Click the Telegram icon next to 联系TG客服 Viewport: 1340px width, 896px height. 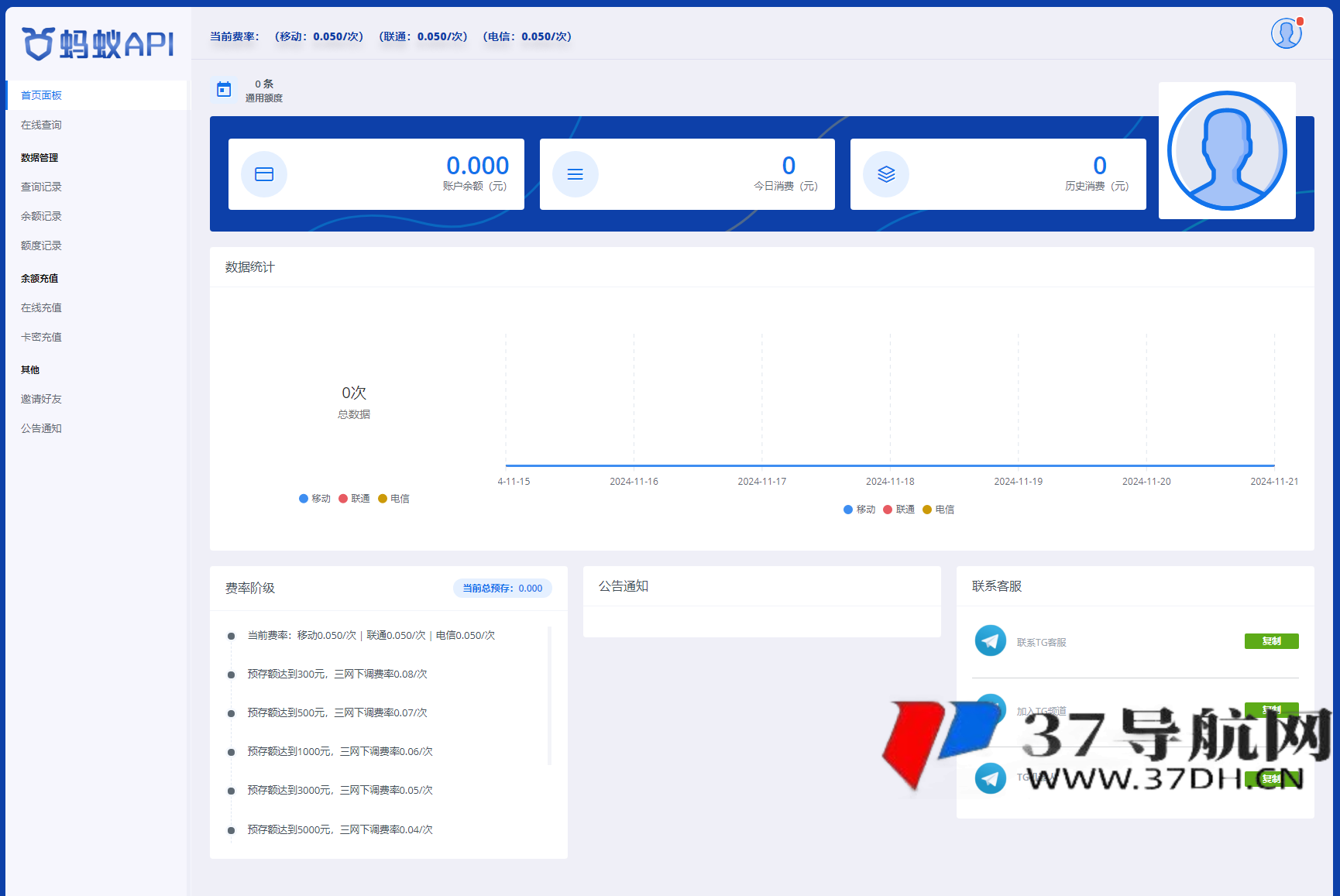tap(990, 641)
